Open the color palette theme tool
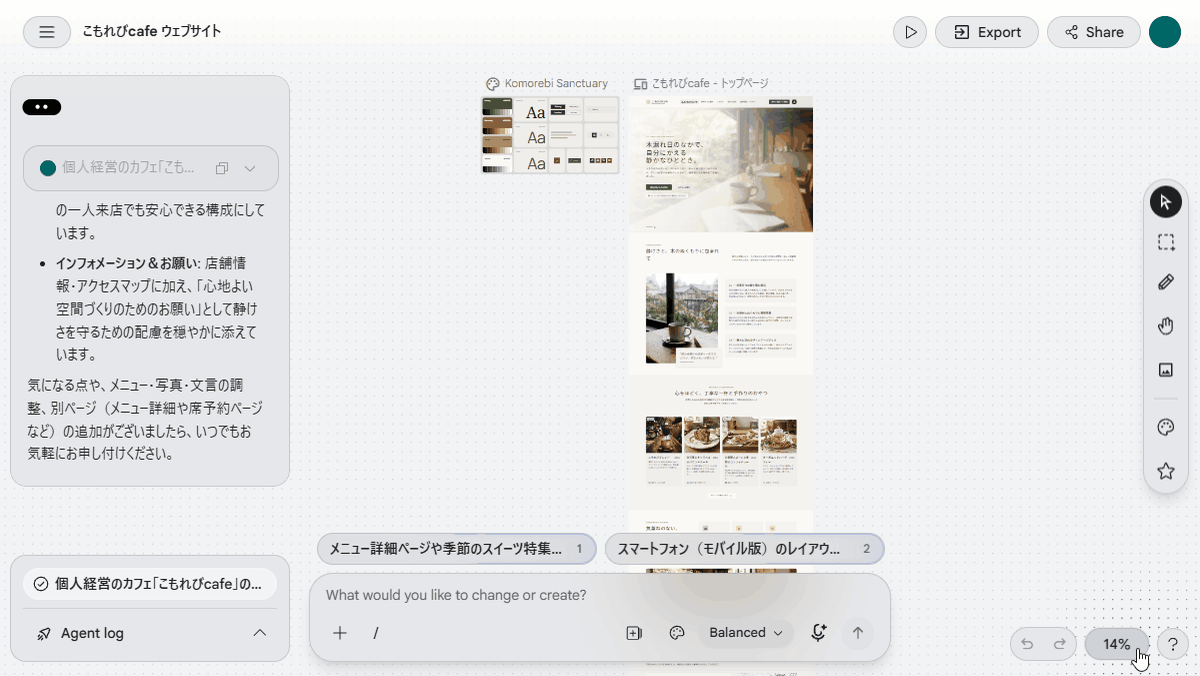 (x=1165, y=428)
